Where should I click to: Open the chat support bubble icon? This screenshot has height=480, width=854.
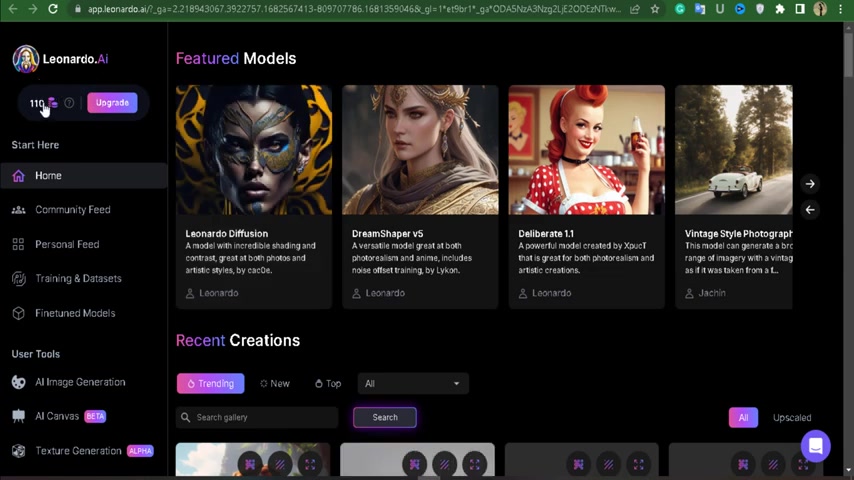tap(815, 446)
